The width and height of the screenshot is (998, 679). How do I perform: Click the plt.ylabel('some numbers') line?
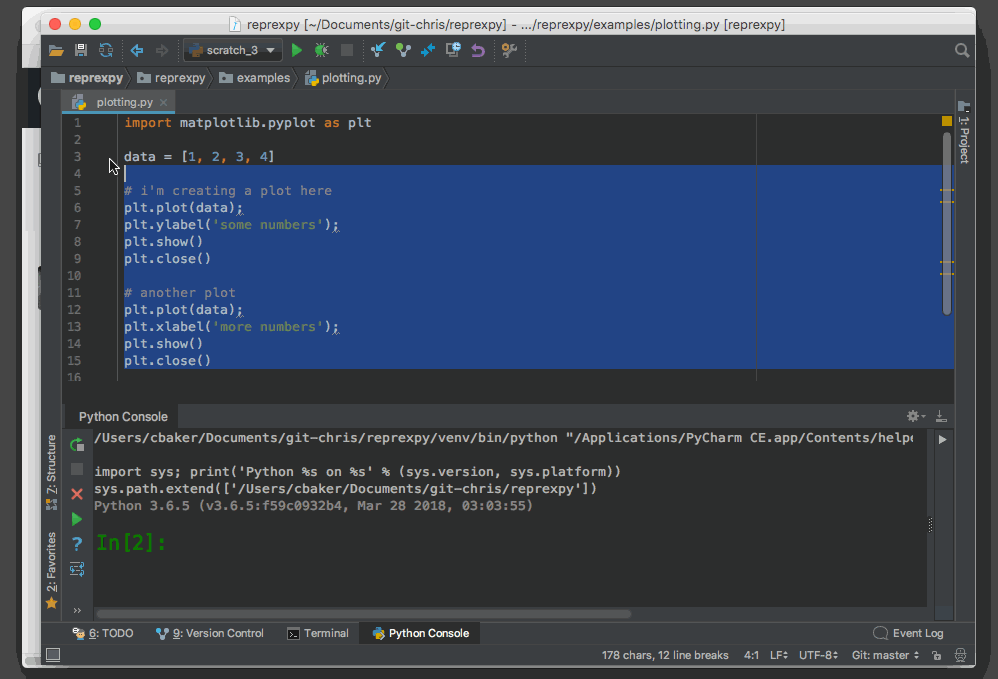(x=231, y=225)
